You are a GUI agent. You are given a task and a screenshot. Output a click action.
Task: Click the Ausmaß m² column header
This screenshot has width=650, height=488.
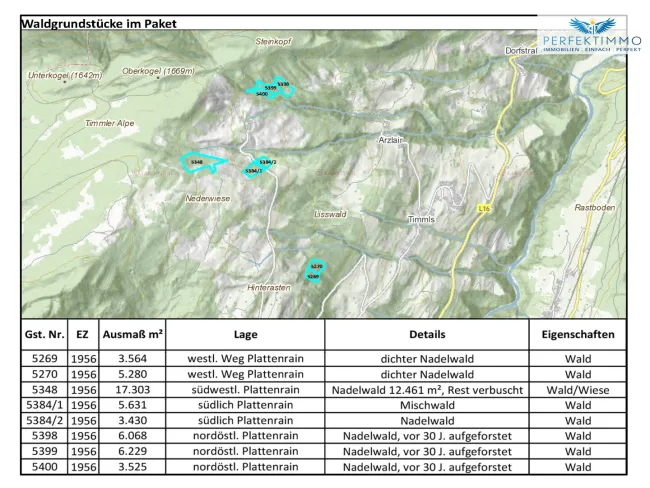point(132,335)
